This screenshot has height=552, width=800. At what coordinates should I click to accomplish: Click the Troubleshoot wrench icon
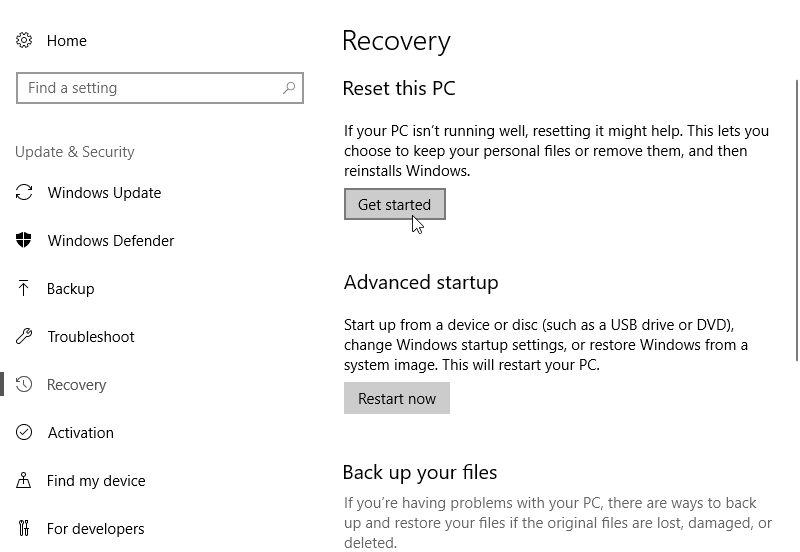pyautogui.click(x=24, y=337)
